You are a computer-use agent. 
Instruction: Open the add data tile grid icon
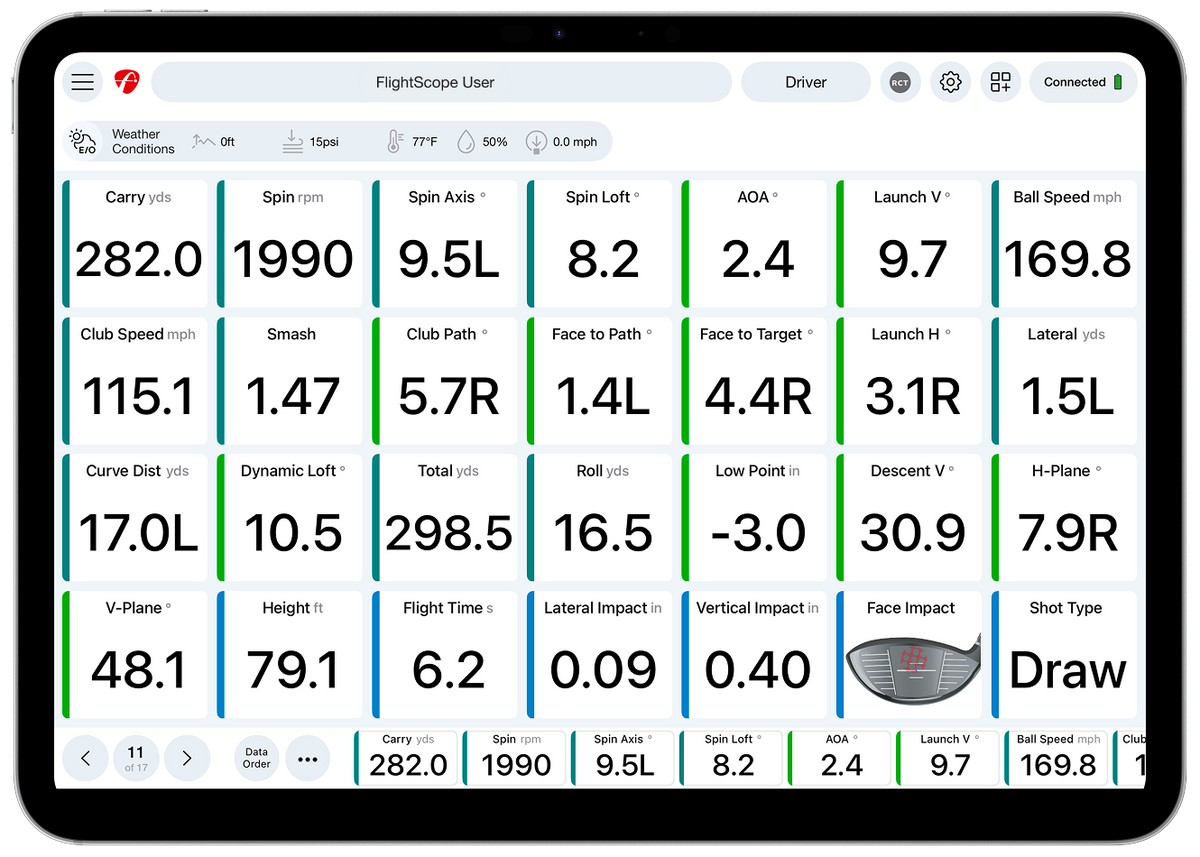1001,82
